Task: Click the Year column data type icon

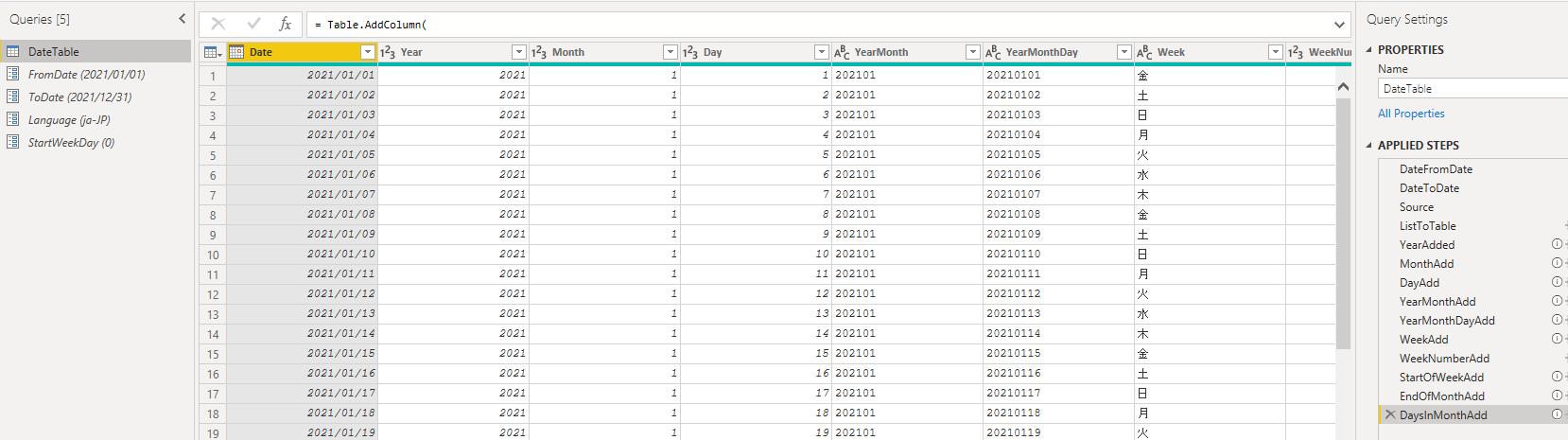Action: [x=388, y=52]
